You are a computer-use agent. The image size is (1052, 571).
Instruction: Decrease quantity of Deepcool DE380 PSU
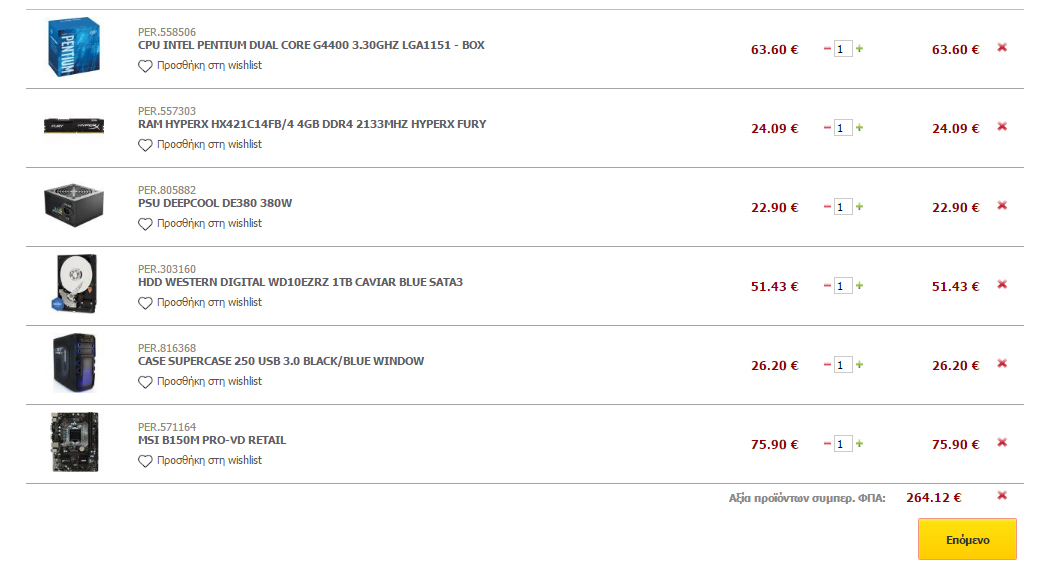(827, 207)
